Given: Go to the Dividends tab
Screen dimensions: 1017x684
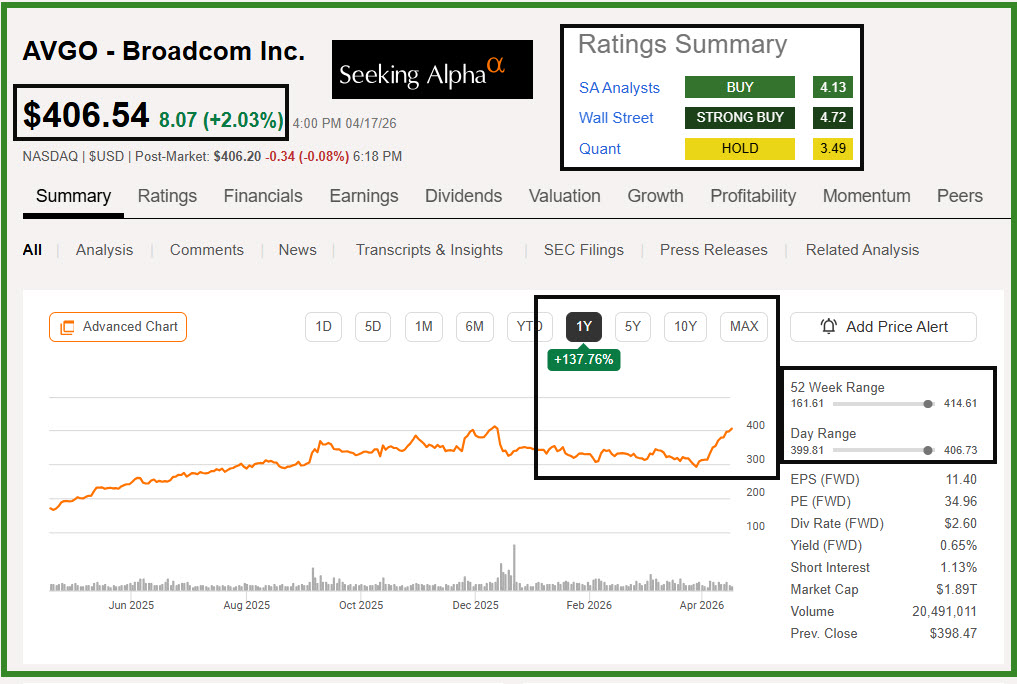Looking at the screenshot, I should [x=463, y=196].
